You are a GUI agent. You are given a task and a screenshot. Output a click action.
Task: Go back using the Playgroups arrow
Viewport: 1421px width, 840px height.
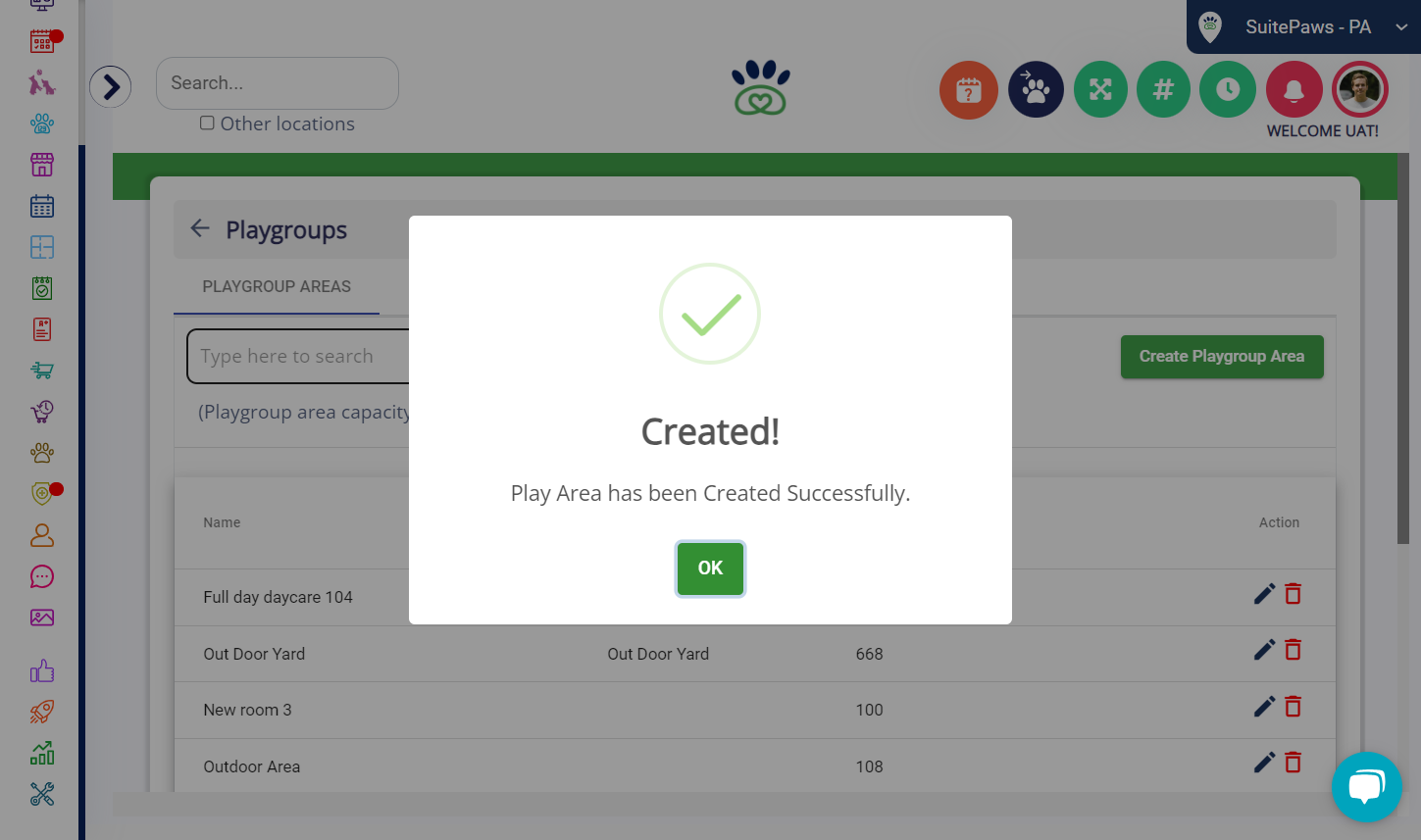200,228
